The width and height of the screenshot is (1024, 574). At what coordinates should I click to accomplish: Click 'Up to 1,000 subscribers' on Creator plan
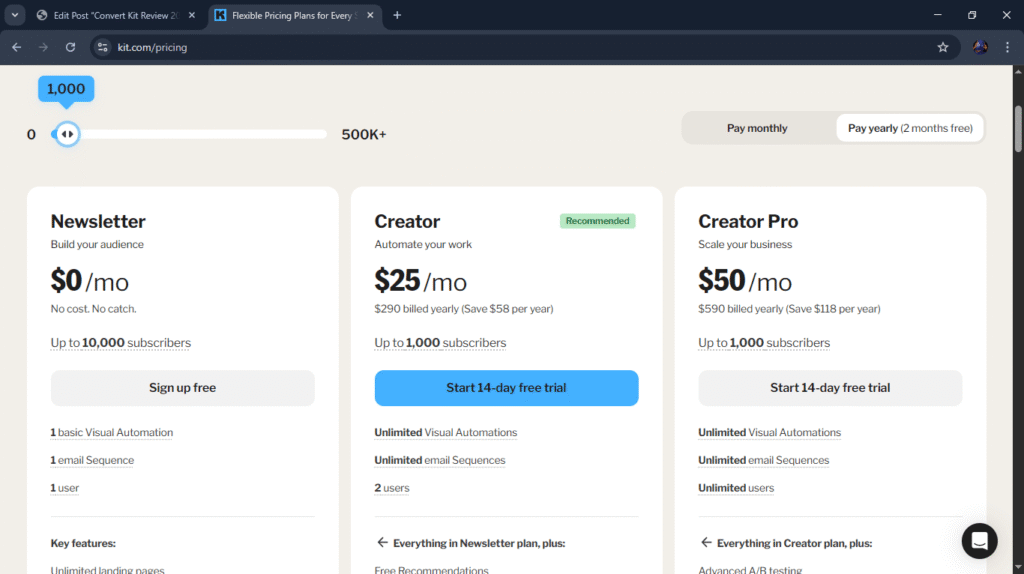point(440,343)
